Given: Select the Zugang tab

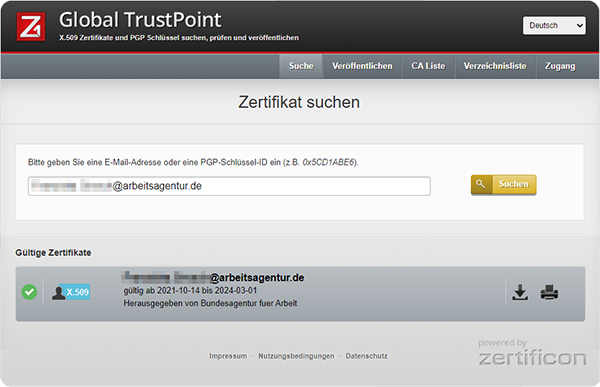Looking at the screenshot, I should point(560,66).
